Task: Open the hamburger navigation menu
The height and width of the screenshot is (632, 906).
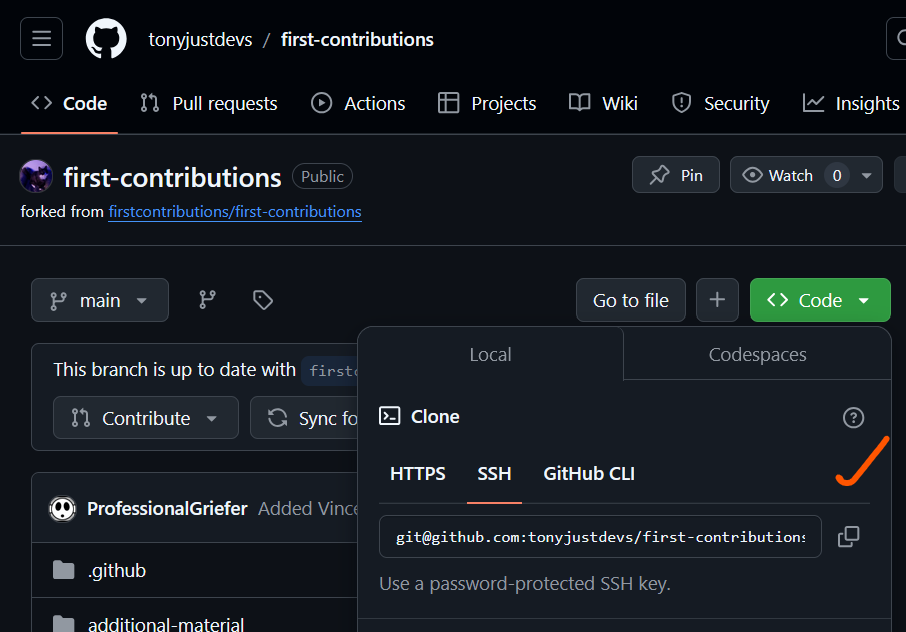Action: [x=42, y=39]
